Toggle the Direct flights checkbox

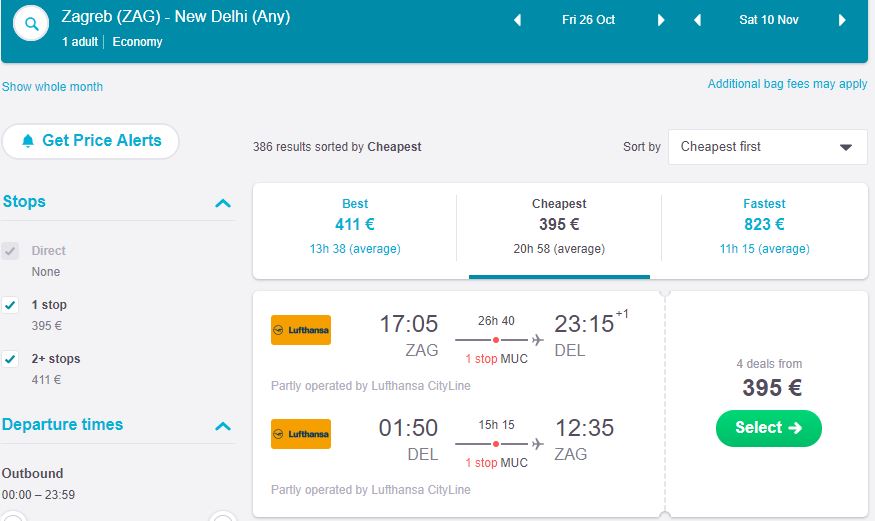(x=11, y=251)
